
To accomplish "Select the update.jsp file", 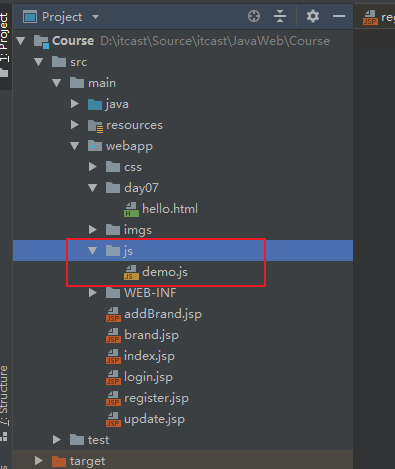I will coord(145,419).
